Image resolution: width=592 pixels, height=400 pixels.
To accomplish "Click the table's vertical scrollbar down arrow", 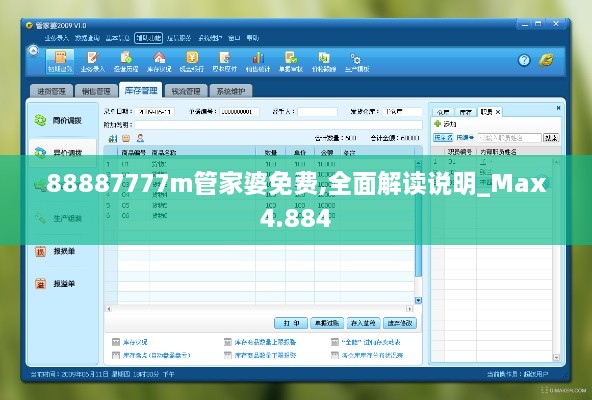I will pyautogui.click(x=418, y=300).
